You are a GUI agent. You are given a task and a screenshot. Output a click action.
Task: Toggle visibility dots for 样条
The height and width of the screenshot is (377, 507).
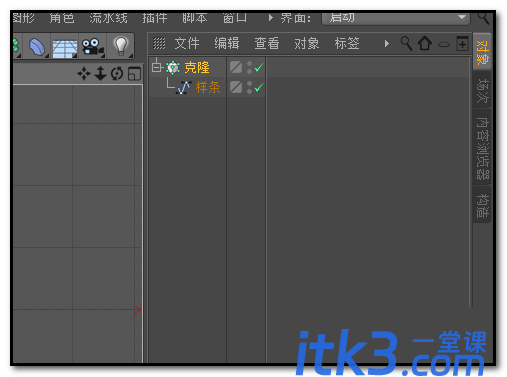click(x=249, y=87)
